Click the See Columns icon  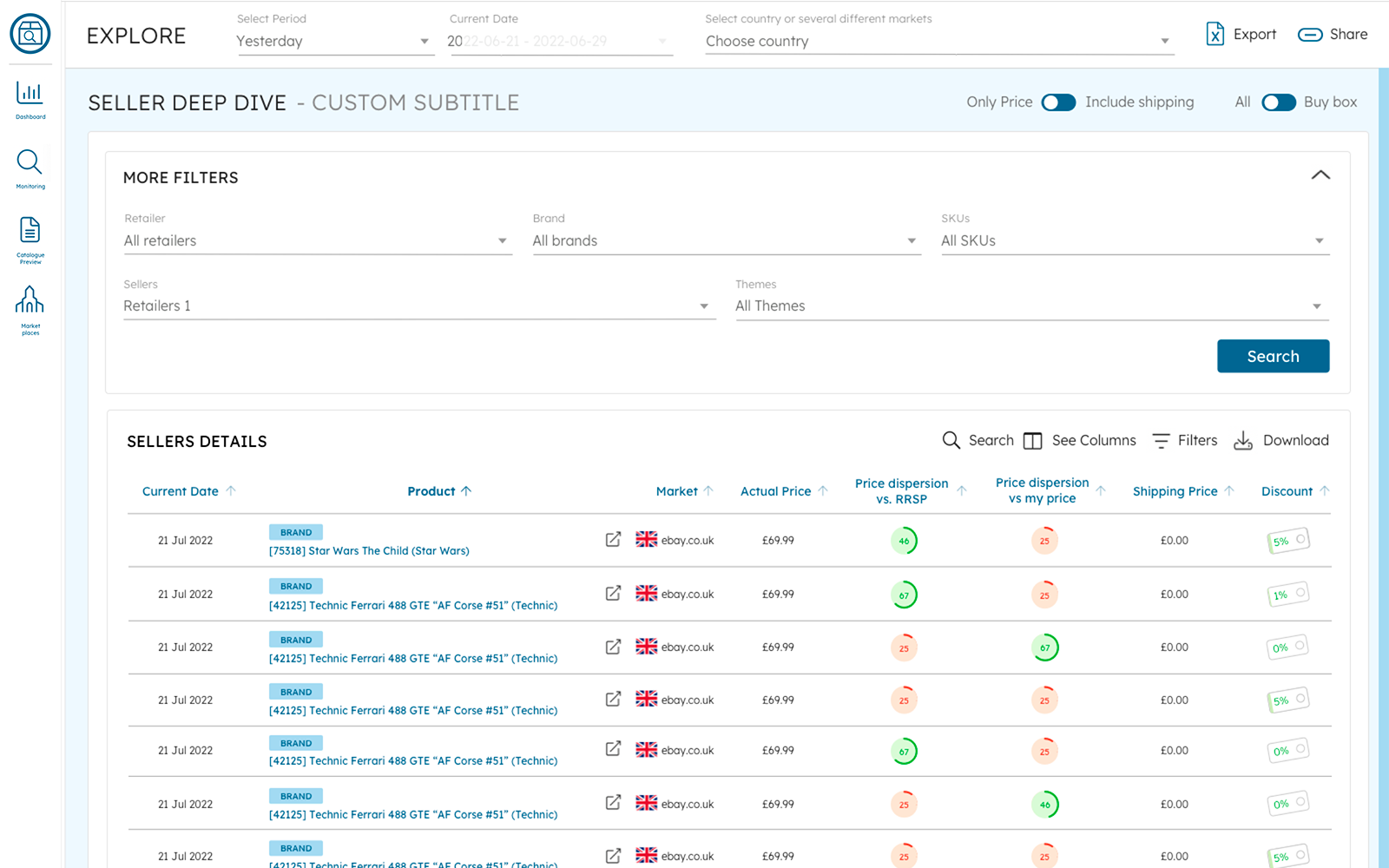(x=1032, y=441)
